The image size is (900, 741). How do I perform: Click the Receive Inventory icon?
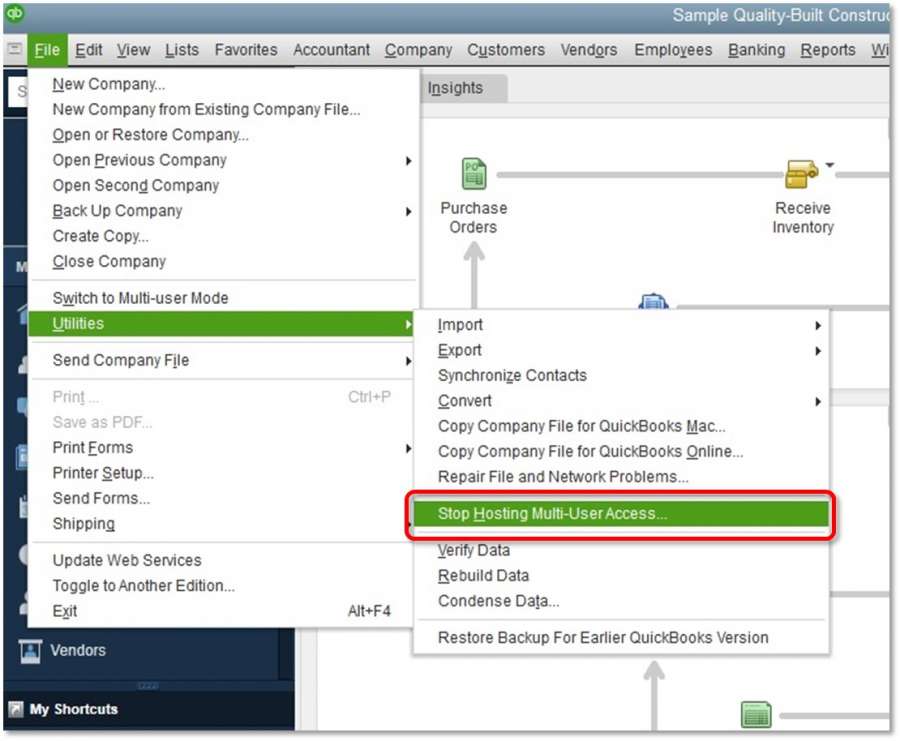[x=801, y=174]
